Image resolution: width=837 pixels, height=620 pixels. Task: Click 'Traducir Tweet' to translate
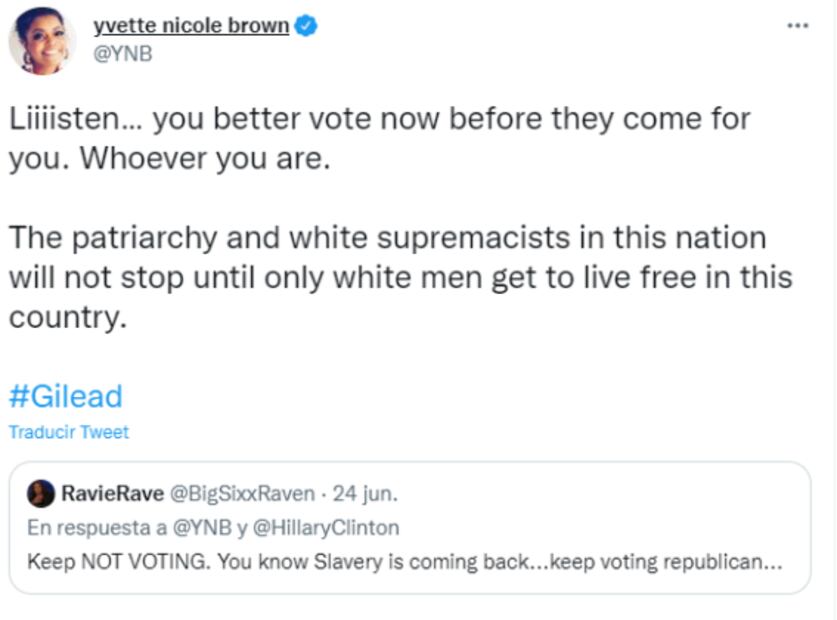(69, 432)
